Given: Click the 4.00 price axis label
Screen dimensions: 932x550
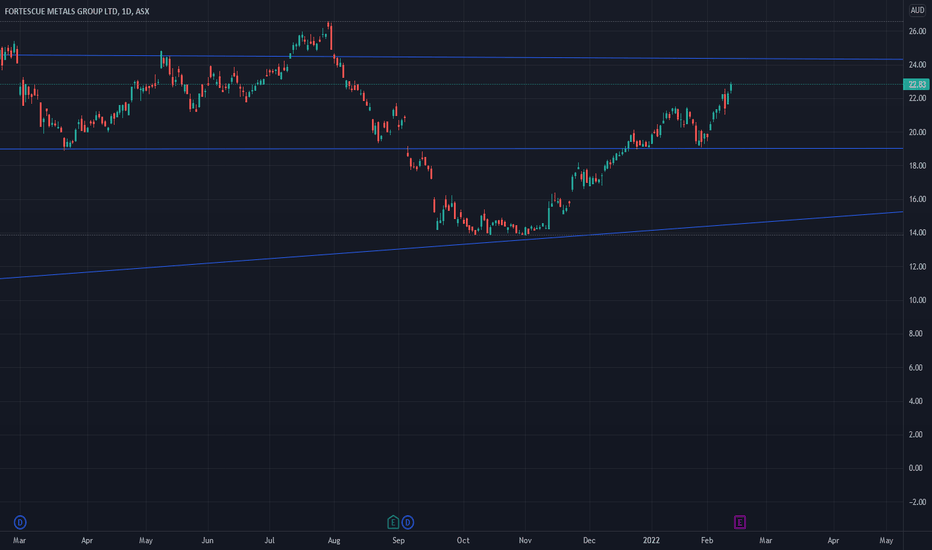Looking at the screenshot, I should click(916, 401).
